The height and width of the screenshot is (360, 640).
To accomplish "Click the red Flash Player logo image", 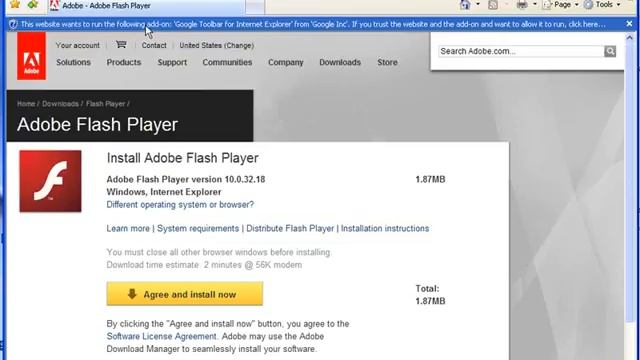I will click(x=50, y=181).
